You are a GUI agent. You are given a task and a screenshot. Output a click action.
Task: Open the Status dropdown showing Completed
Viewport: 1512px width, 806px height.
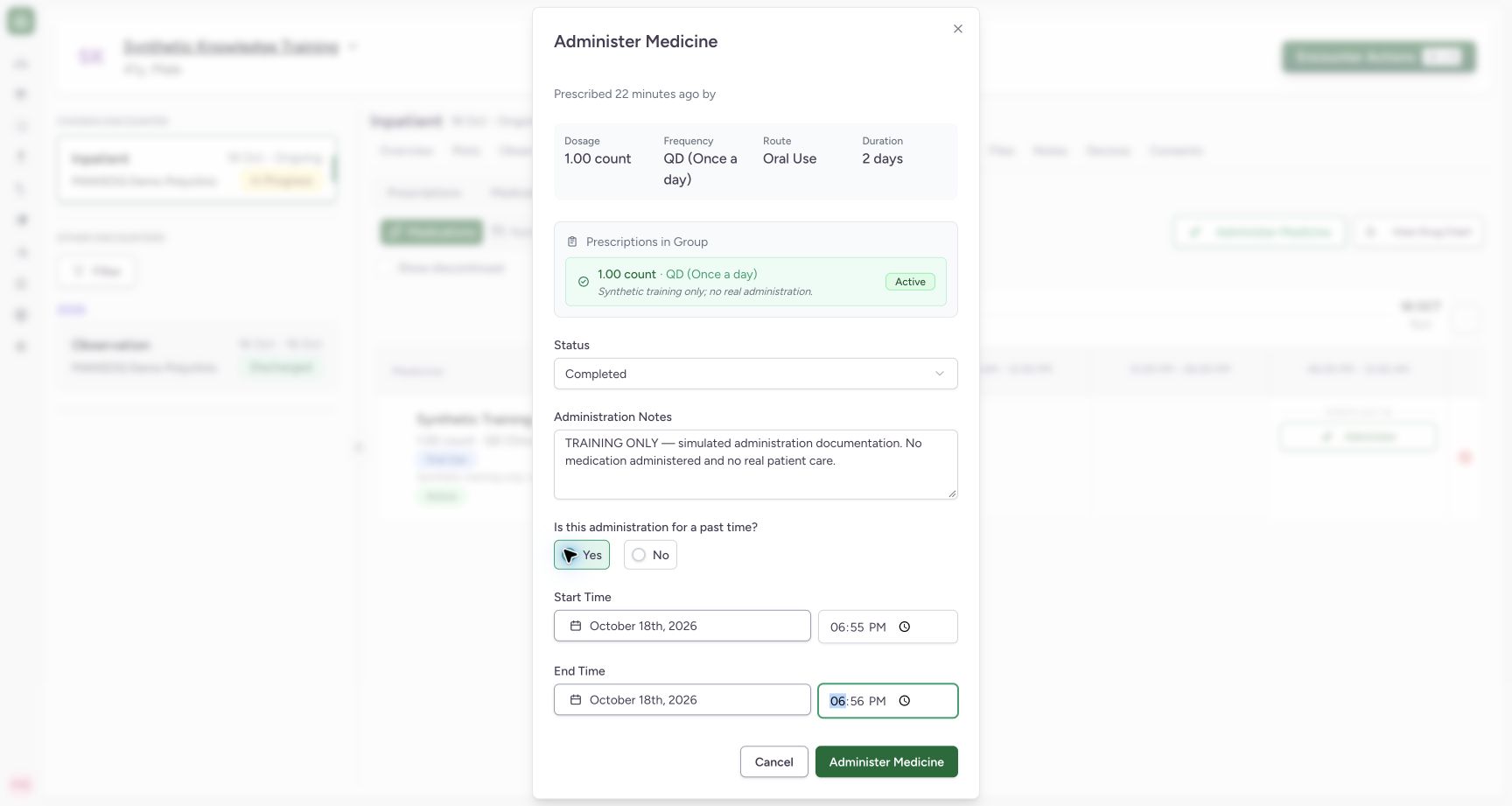(x=756, y=374)
